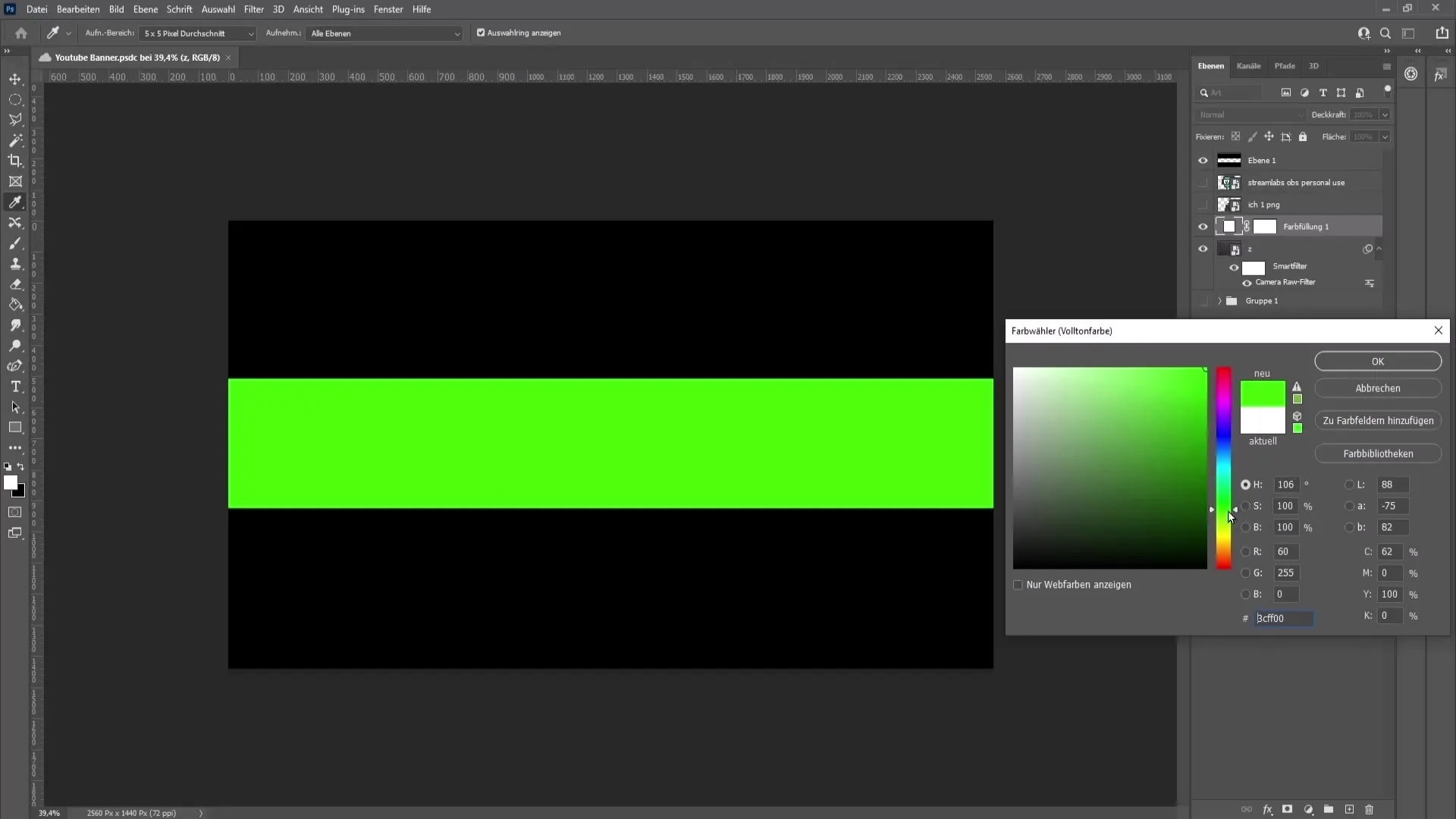Open the blend mode Normal dropdown
Screen dimensions: 1456x819
1250,115
